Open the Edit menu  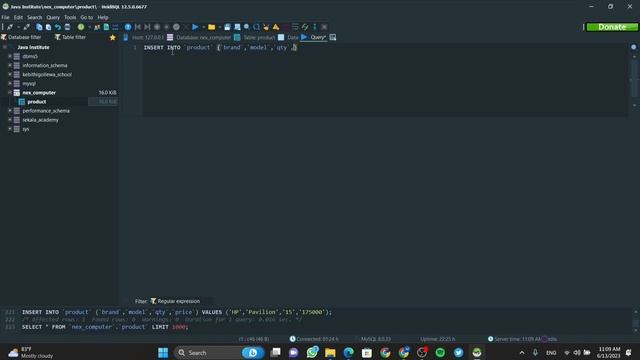click(18, 18)
